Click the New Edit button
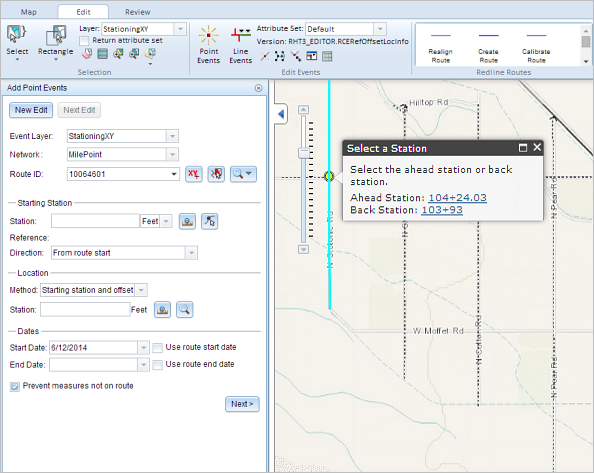This screenshot has width=594, height=473. (31, 110)
